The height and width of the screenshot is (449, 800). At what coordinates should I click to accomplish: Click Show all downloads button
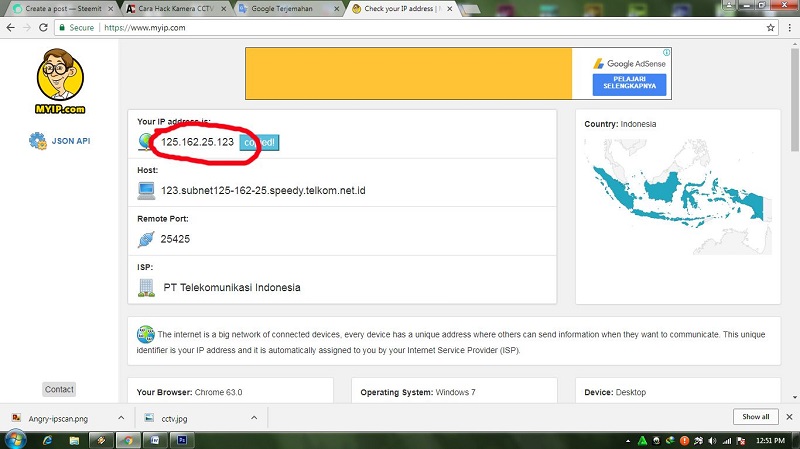click(755, 416)
